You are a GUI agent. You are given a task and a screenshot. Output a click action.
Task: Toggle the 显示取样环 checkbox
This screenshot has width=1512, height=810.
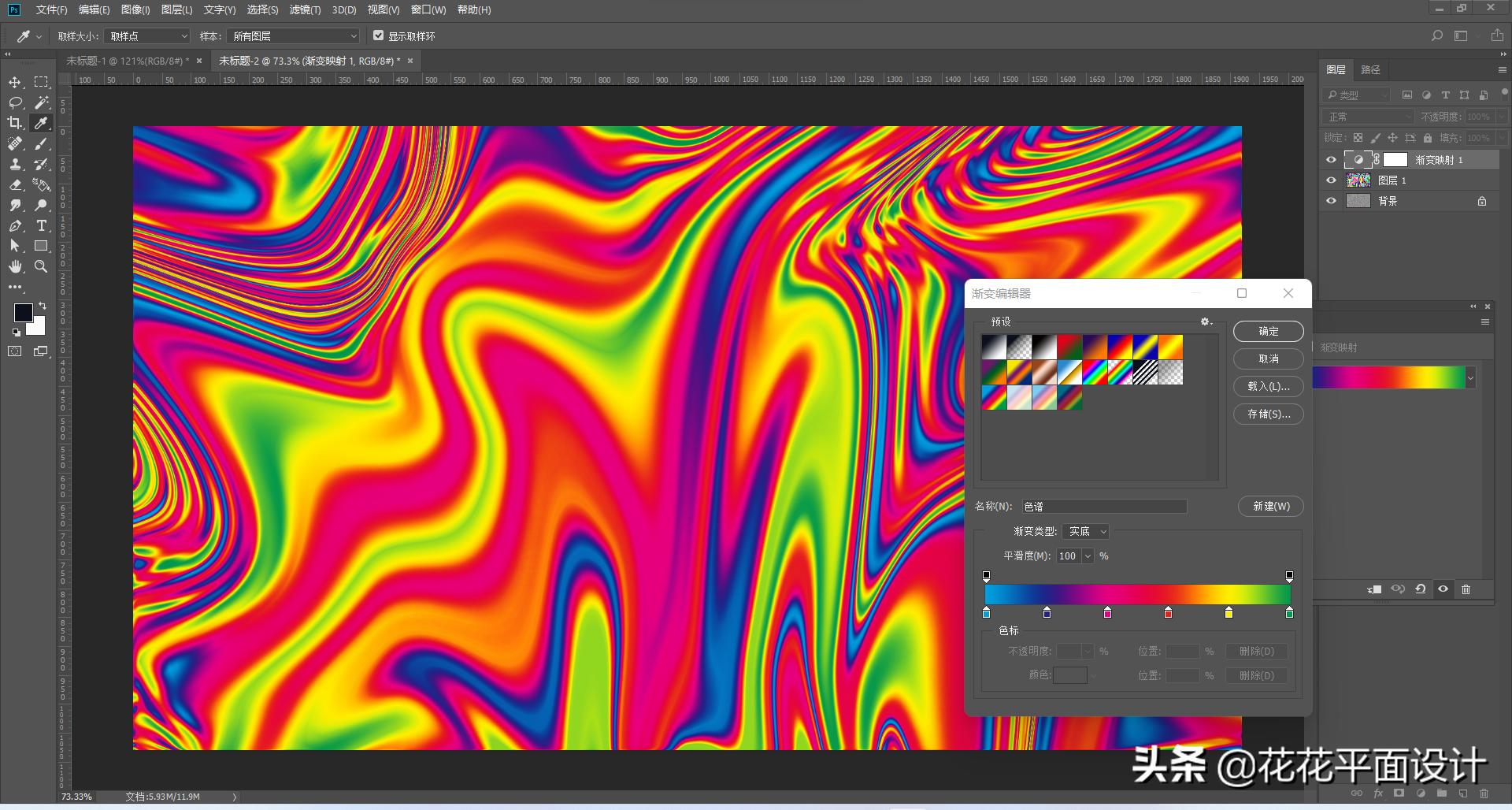379,35
